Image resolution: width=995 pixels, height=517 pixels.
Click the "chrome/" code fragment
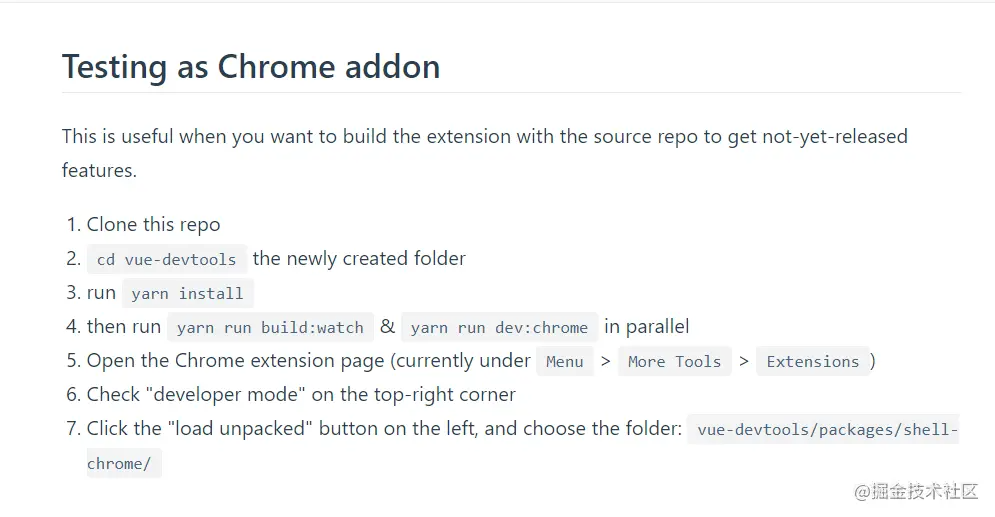pos(123,463)
